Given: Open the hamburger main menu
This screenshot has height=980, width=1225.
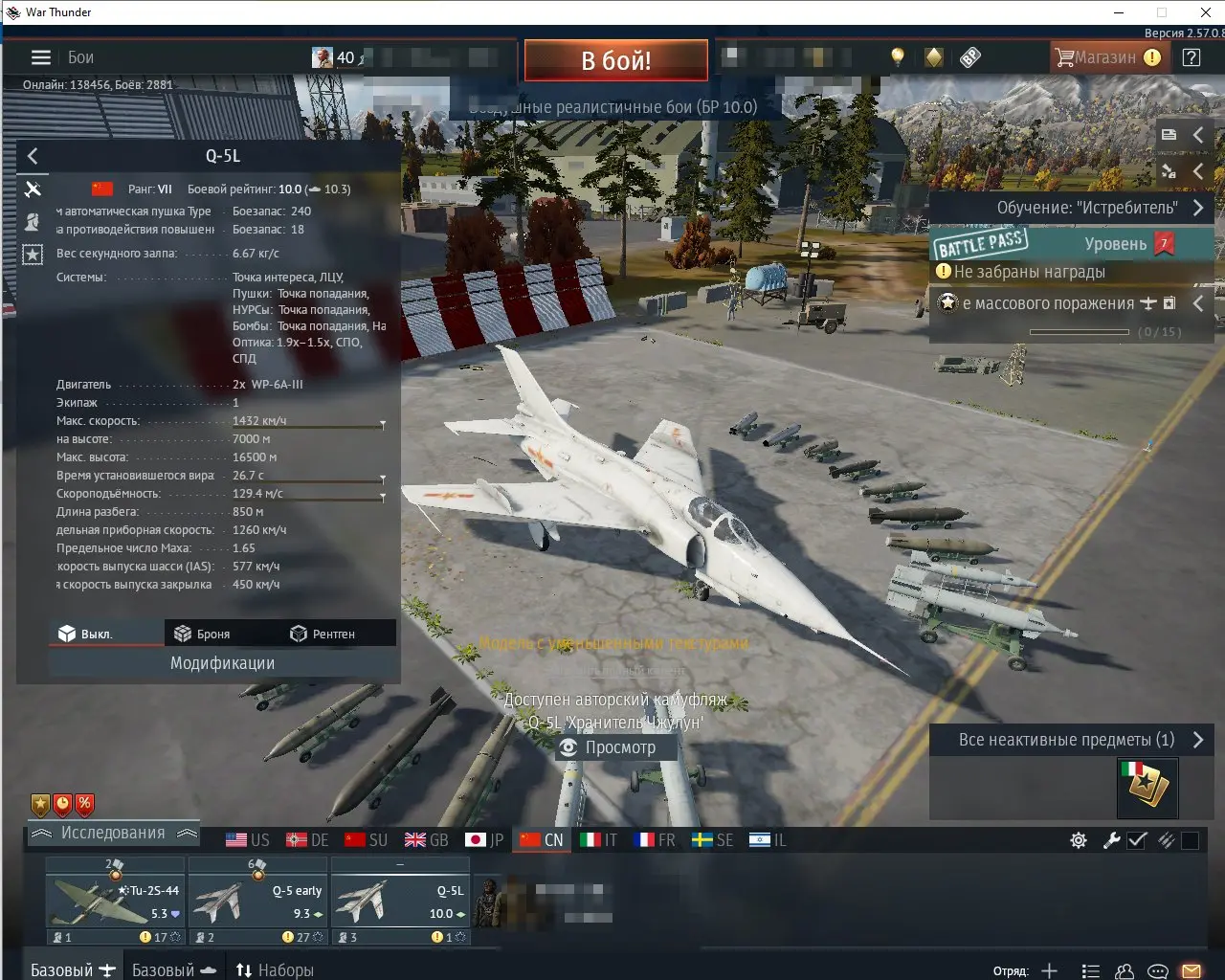Looking at the screenshot, I should click(x=40, y=57).
